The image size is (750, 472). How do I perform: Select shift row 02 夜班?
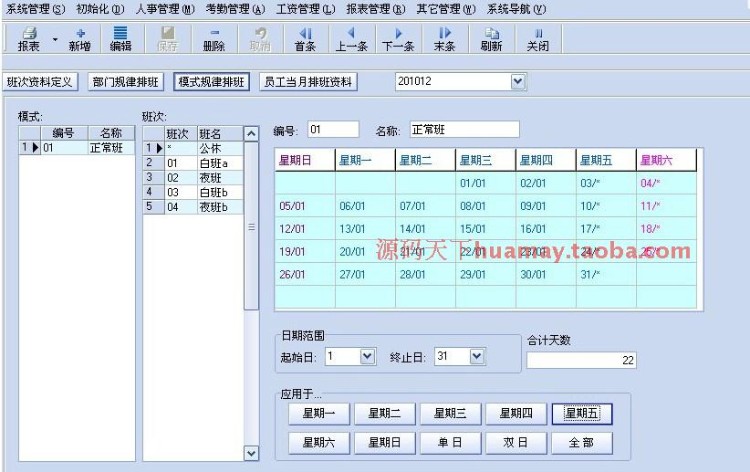193,178
